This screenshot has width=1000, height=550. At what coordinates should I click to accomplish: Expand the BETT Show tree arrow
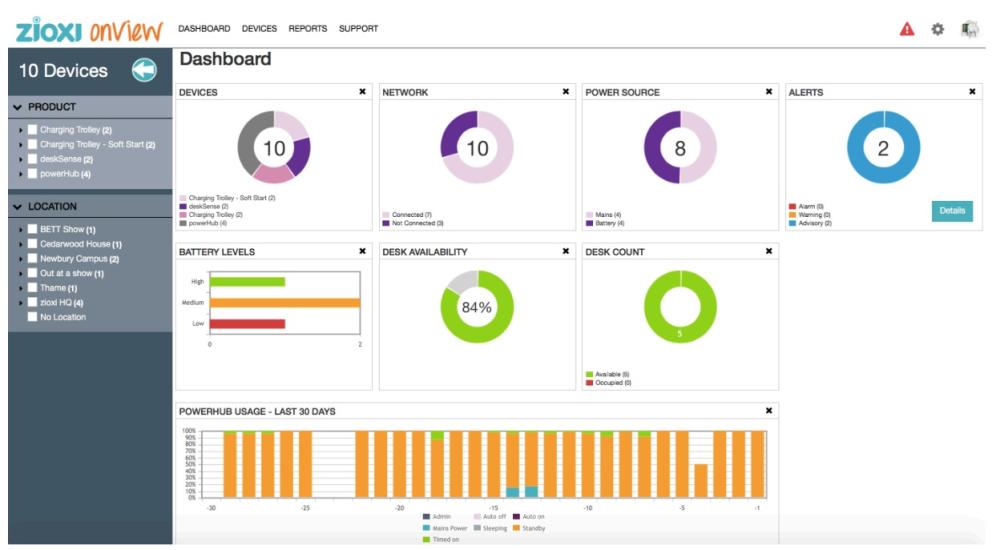21,230
